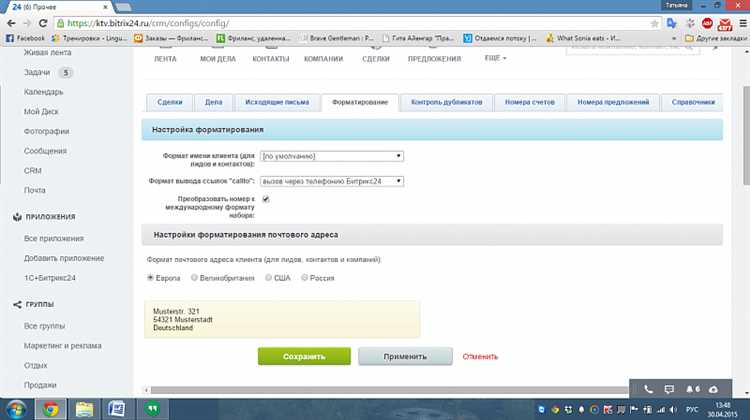Viewport: 750px width, 420px height.
Task: Toggle international number format checkbox
Action: (266, 199)
